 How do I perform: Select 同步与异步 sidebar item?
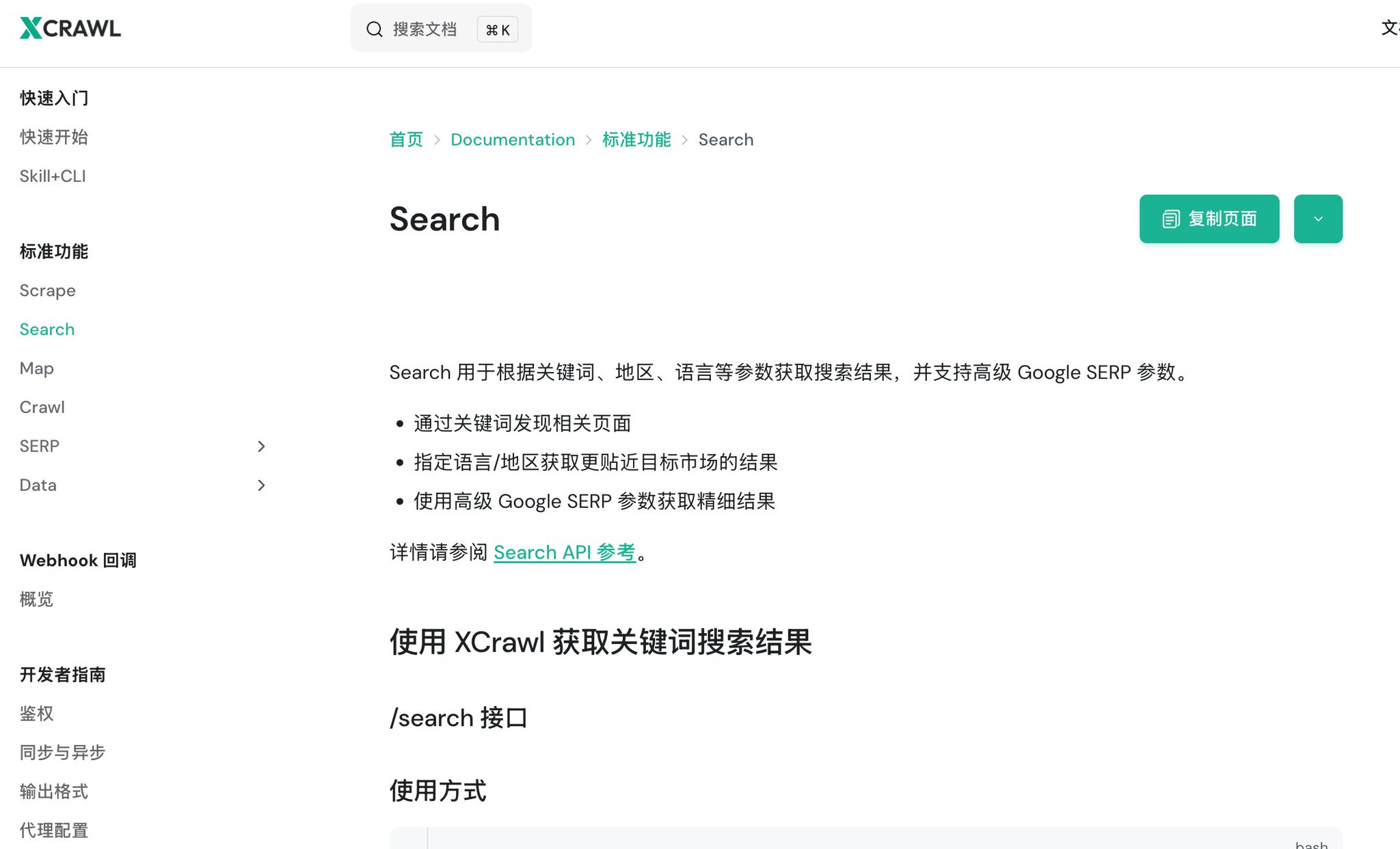coord(63,753)
